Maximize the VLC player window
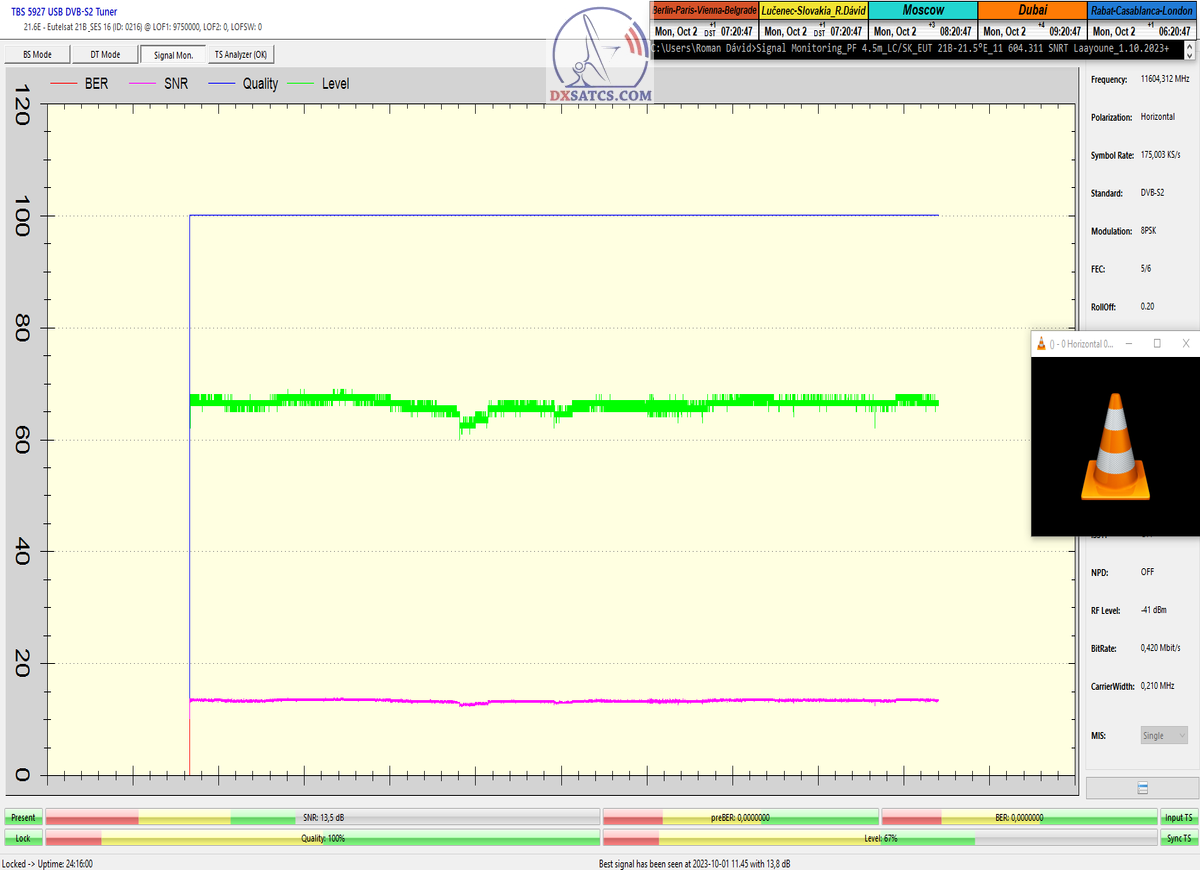The image size is (1200, 870). pyautogui.click(x=1157, y=344)
